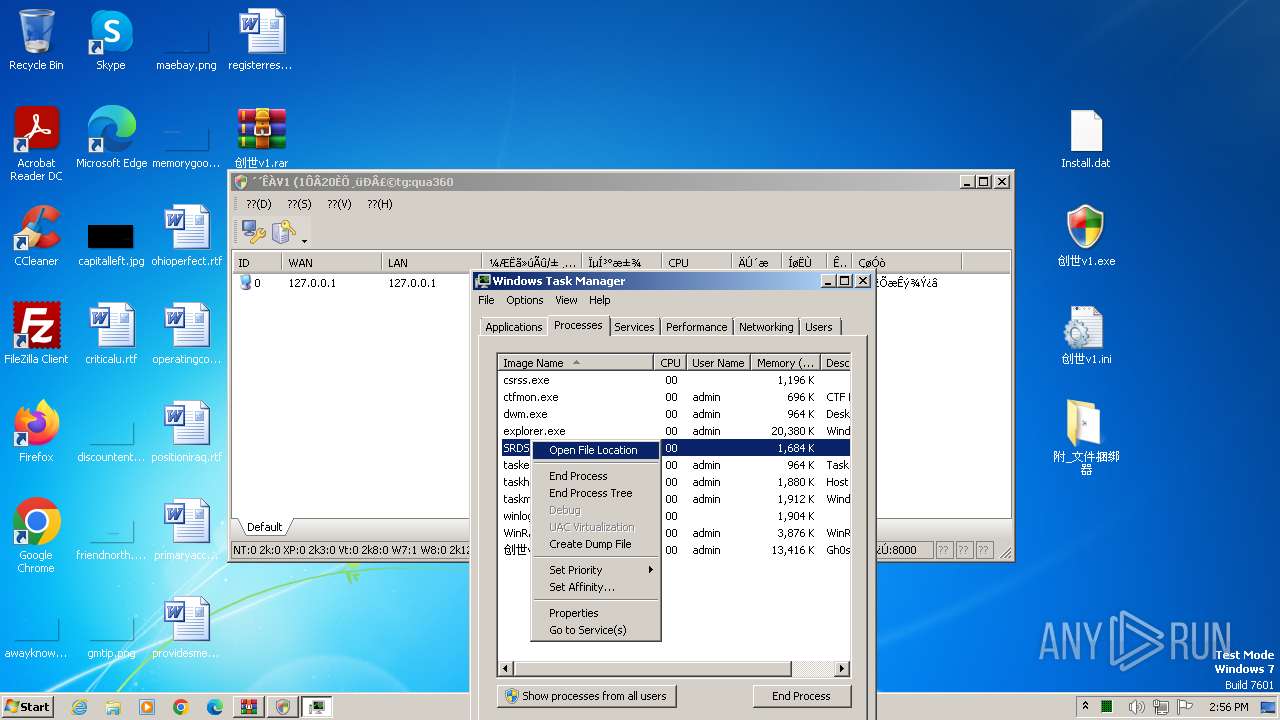The image size is (1280, 720).
Task: Choose End Process in the context menu
Action: pyautogui.click(x=596, y=476)
